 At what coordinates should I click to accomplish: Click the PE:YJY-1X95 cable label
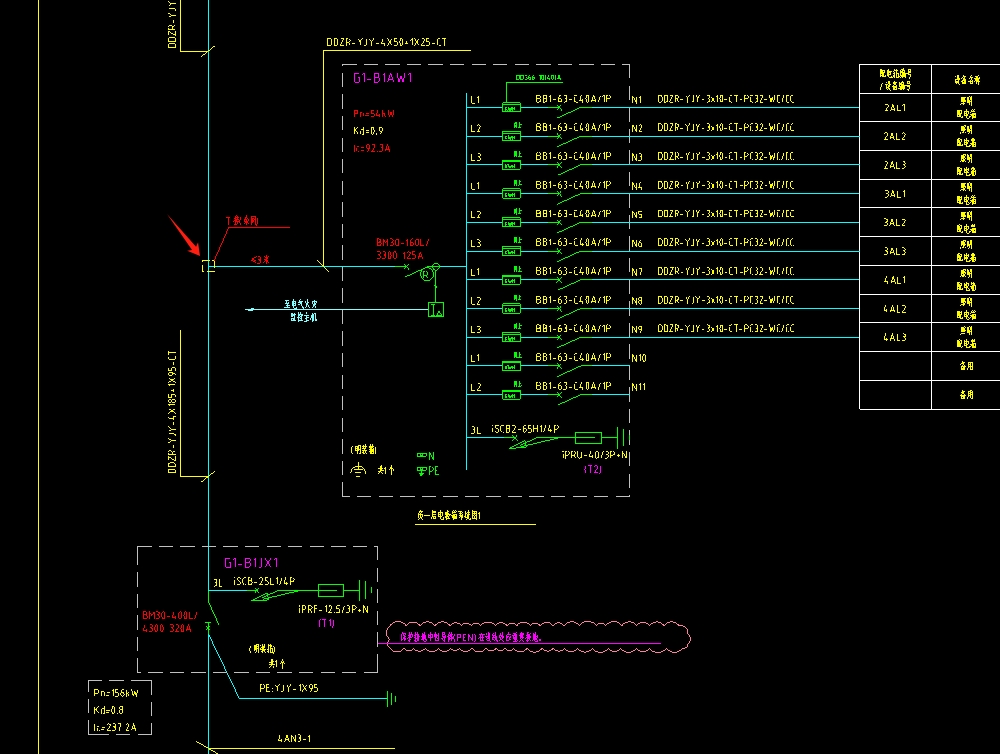click(288, 688)
